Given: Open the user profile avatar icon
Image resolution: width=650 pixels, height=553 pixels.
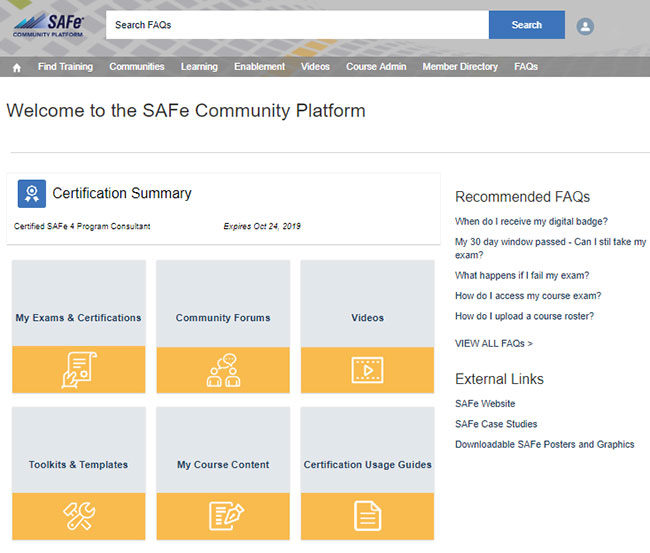Looking at the screenshot, I should tap(585, 27).
